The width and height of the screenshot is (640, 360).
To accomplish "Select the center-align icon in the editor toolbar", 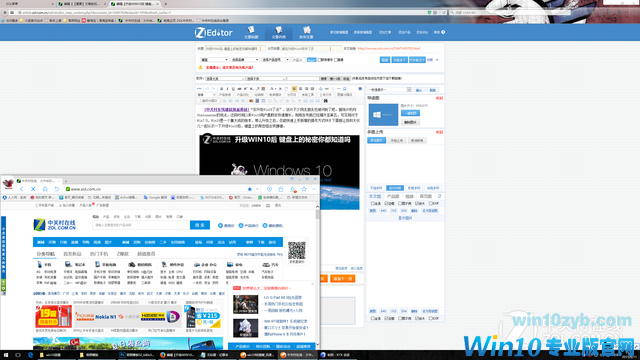I will (300, 89).
